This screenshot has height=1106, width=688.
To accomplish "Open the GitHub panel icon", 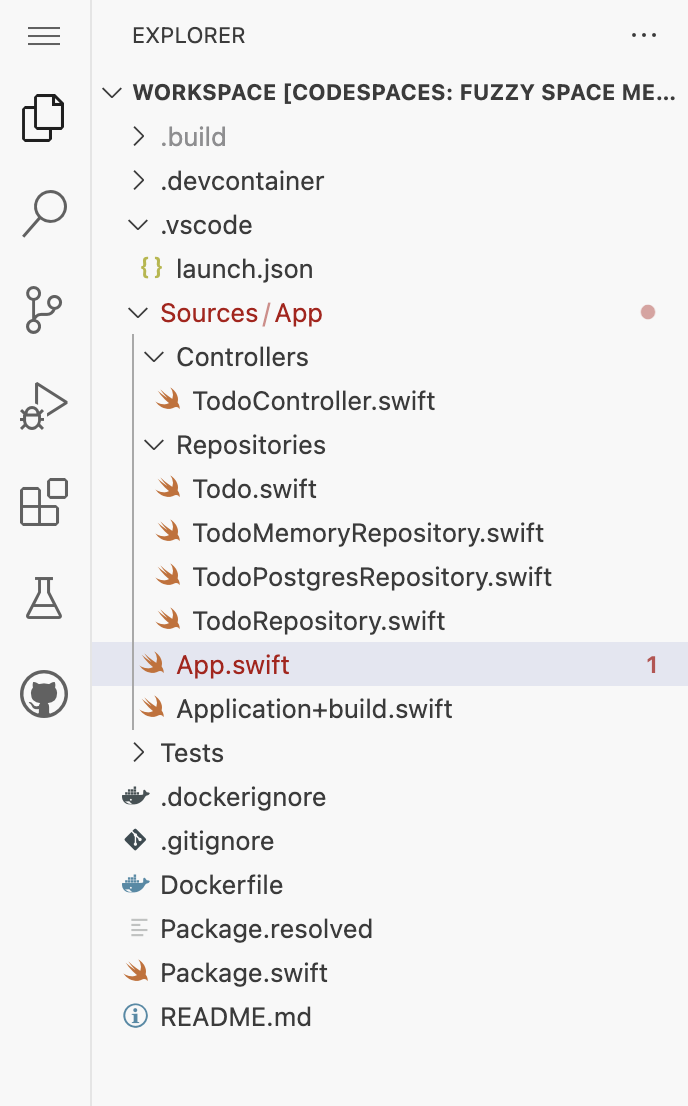I will (x=44, y=693).
